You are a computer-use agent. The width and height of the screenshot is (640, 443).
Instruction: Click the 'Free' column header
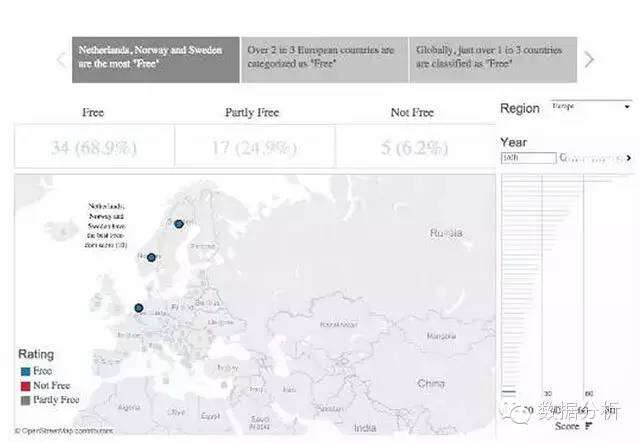93,112
